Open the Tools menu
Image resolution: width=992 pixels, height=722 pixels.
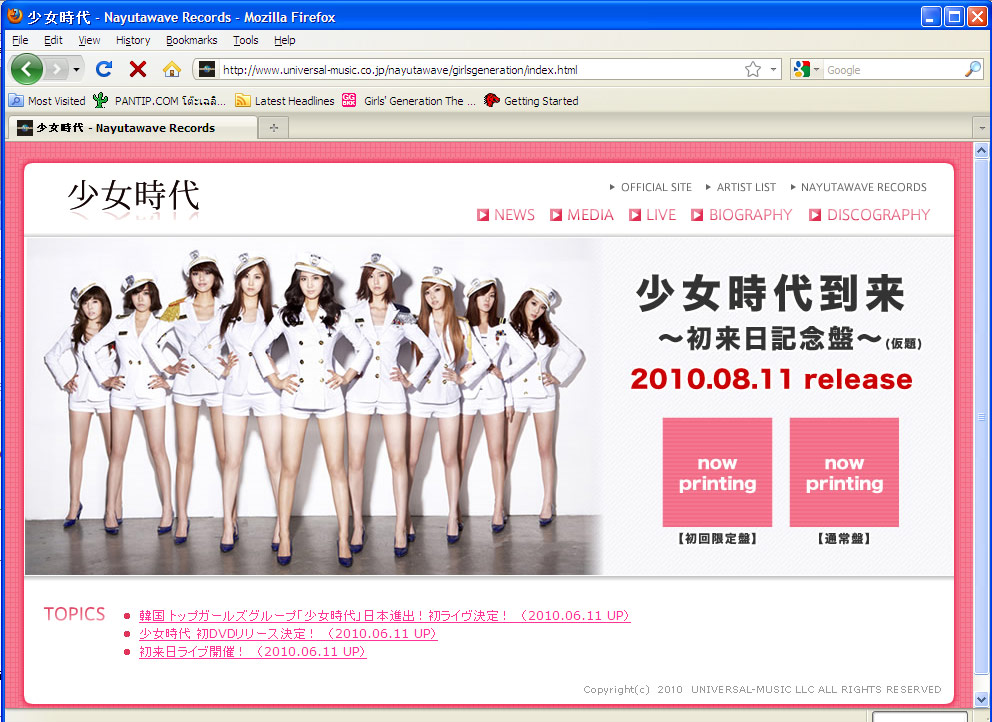(245, 40)
